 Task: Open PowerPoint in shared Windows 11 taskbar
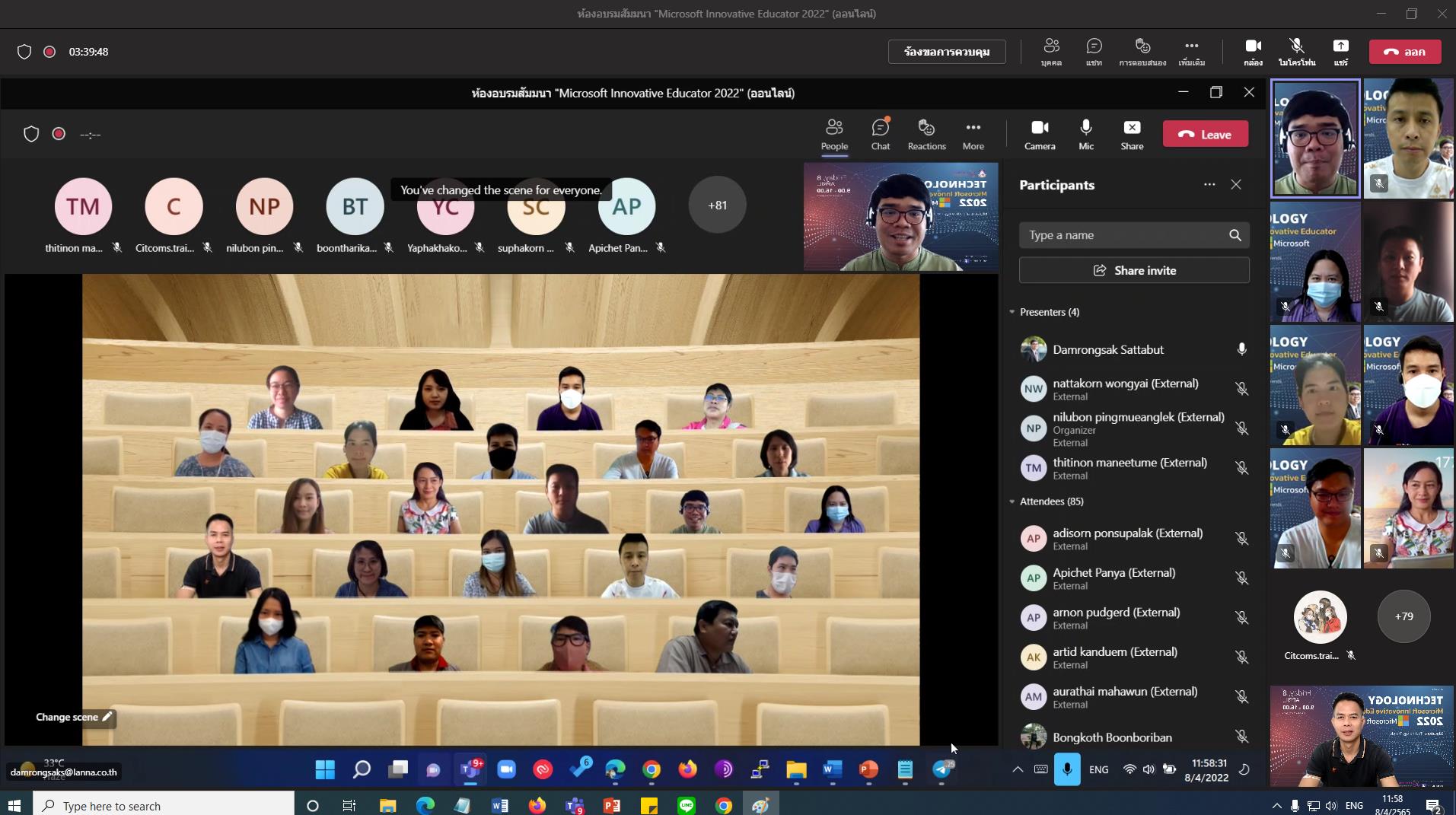(868, 769)
